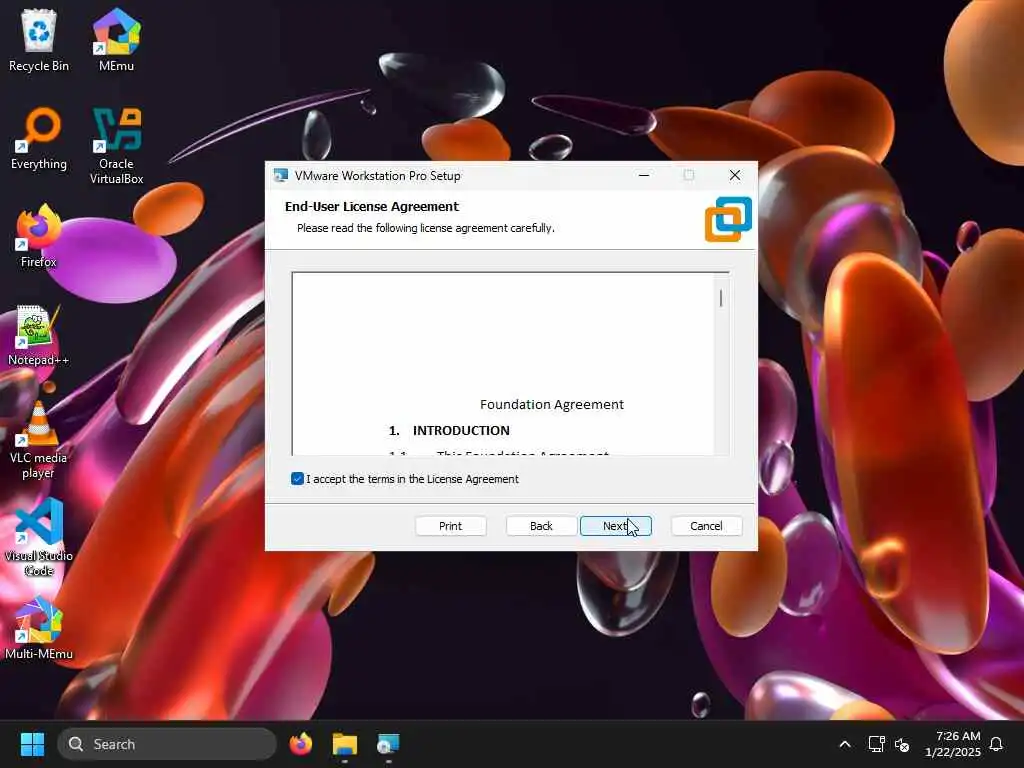Viewport: 1024px width, 768px height.
Task: Select the Oracle VirtualBox desktop icon
Action: coord(116,146)
